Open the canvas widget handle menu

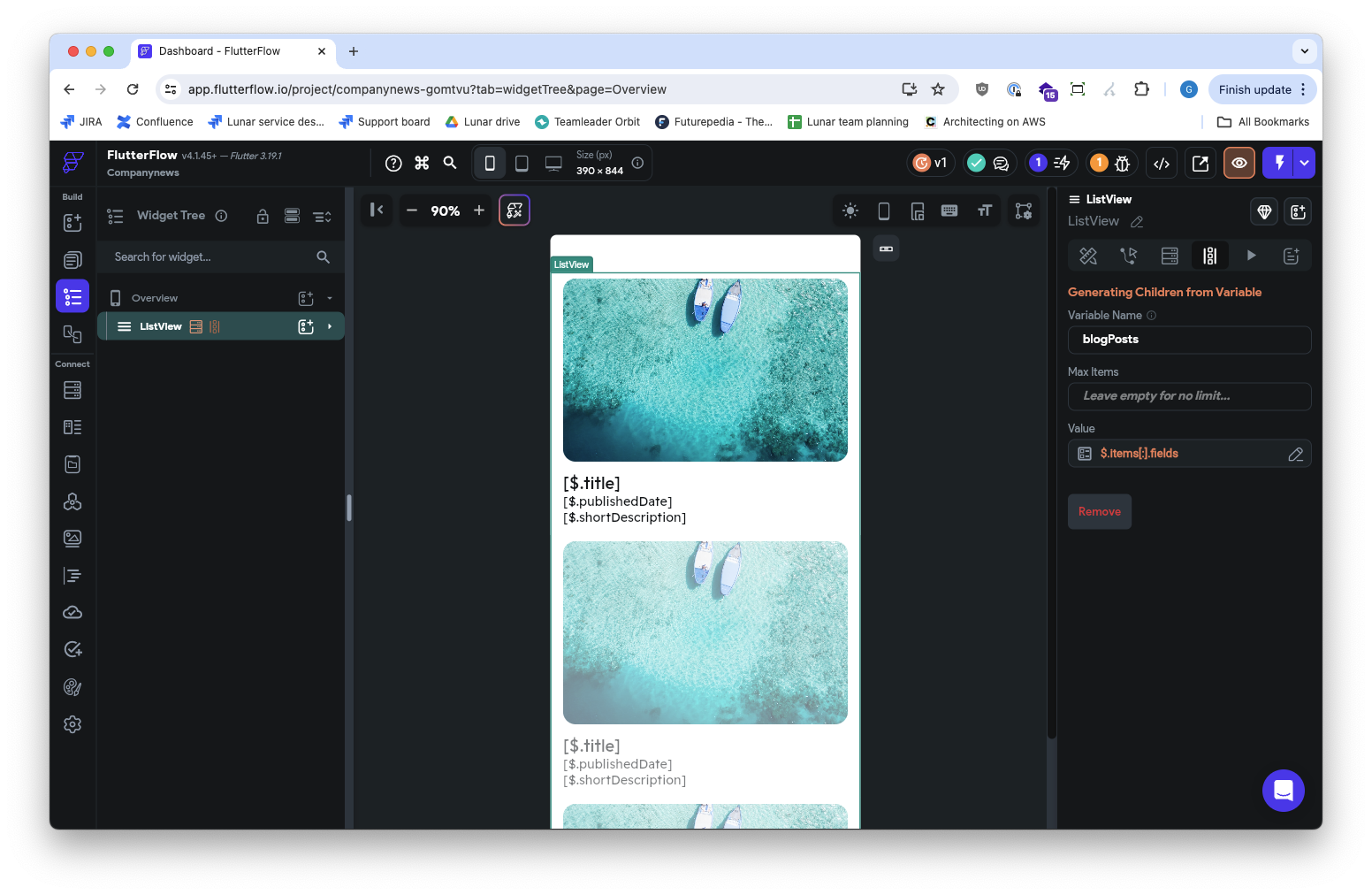886,249
